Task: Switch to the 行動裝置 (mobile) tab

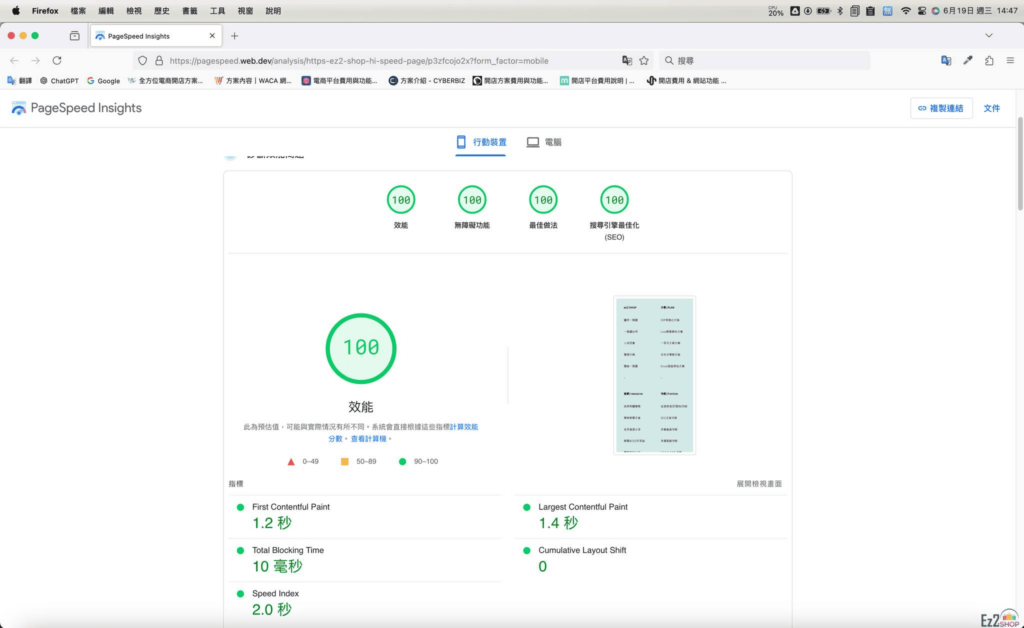Action: tap(481, 142)
